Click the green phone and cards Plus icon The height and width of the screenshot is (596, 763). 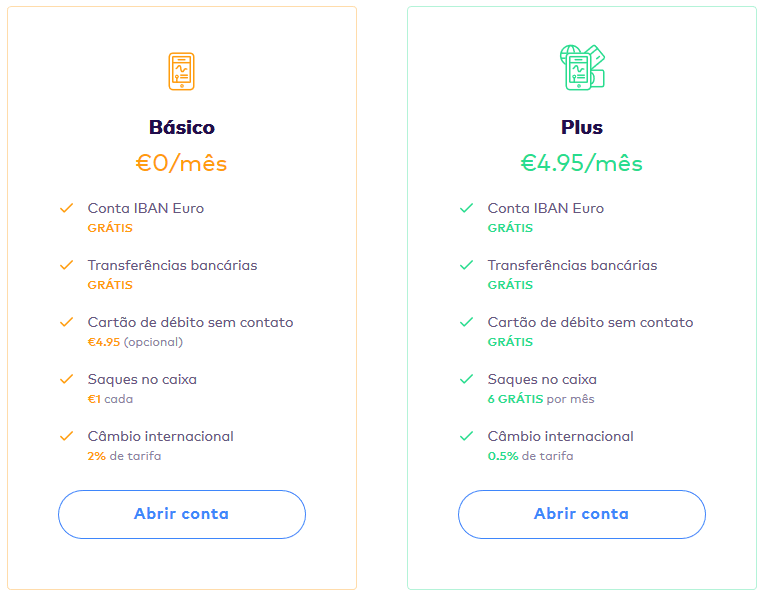582,68
